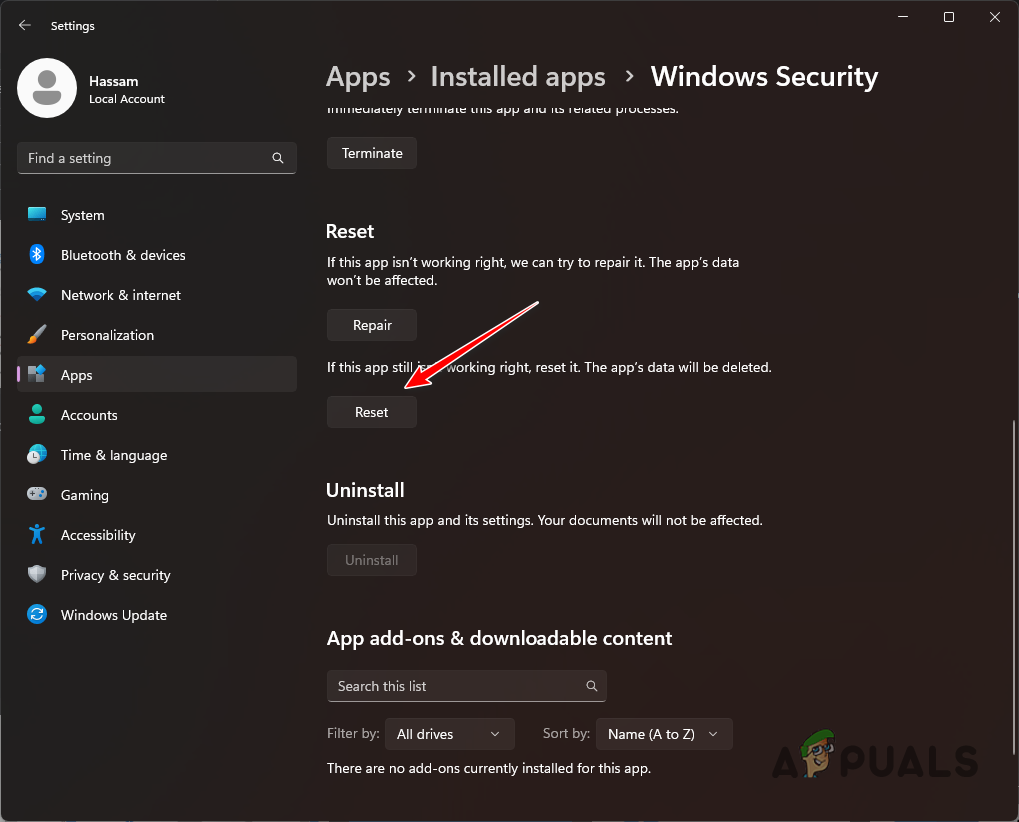This screenshot has height=822, width=1019.
Task: Open the Accessibility section
Action: (x=98, y=535)
